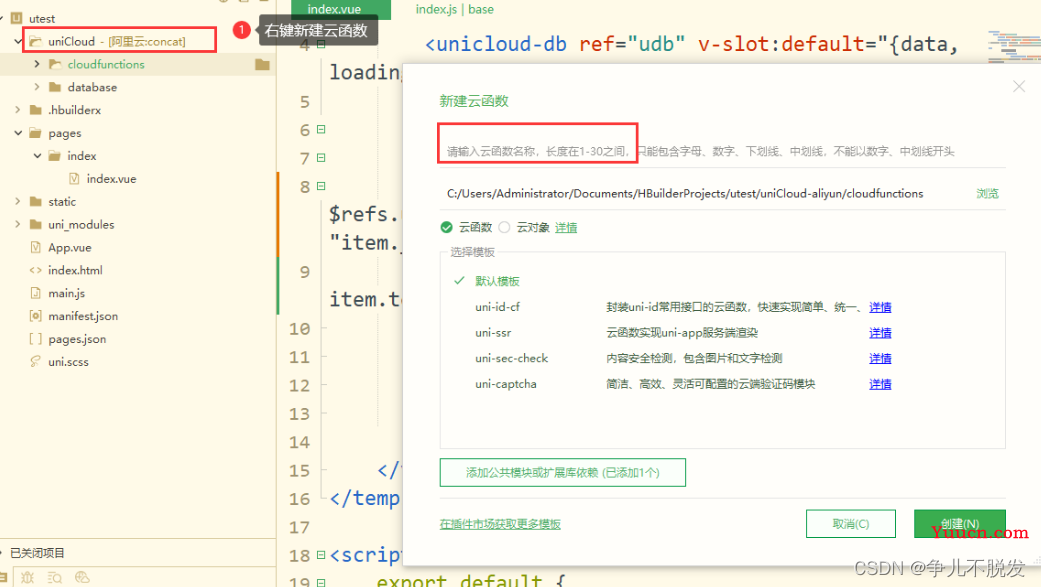Screen dimensions: 1041x587
Task: Click the database folder icon
Action: [x=55, y=87]
